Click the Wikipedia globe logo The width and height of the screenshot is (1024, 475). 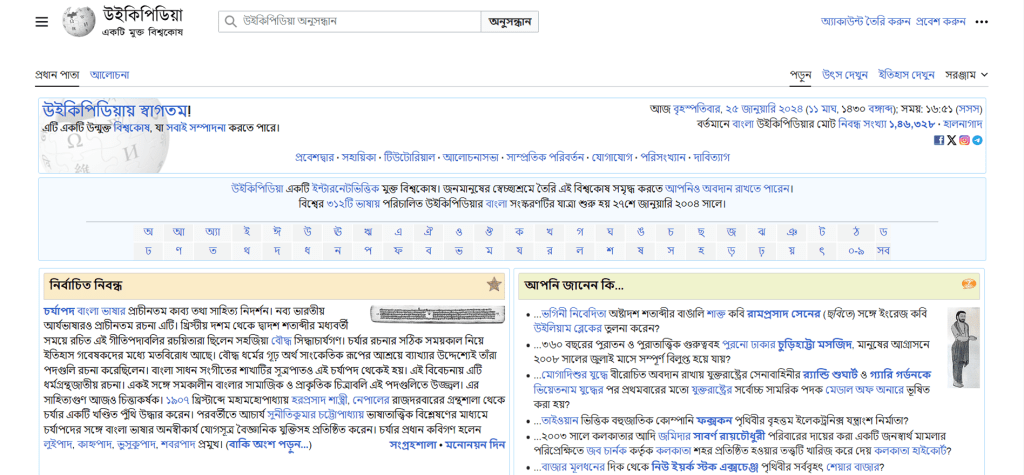pyautogui.click(x=78, y=22)
